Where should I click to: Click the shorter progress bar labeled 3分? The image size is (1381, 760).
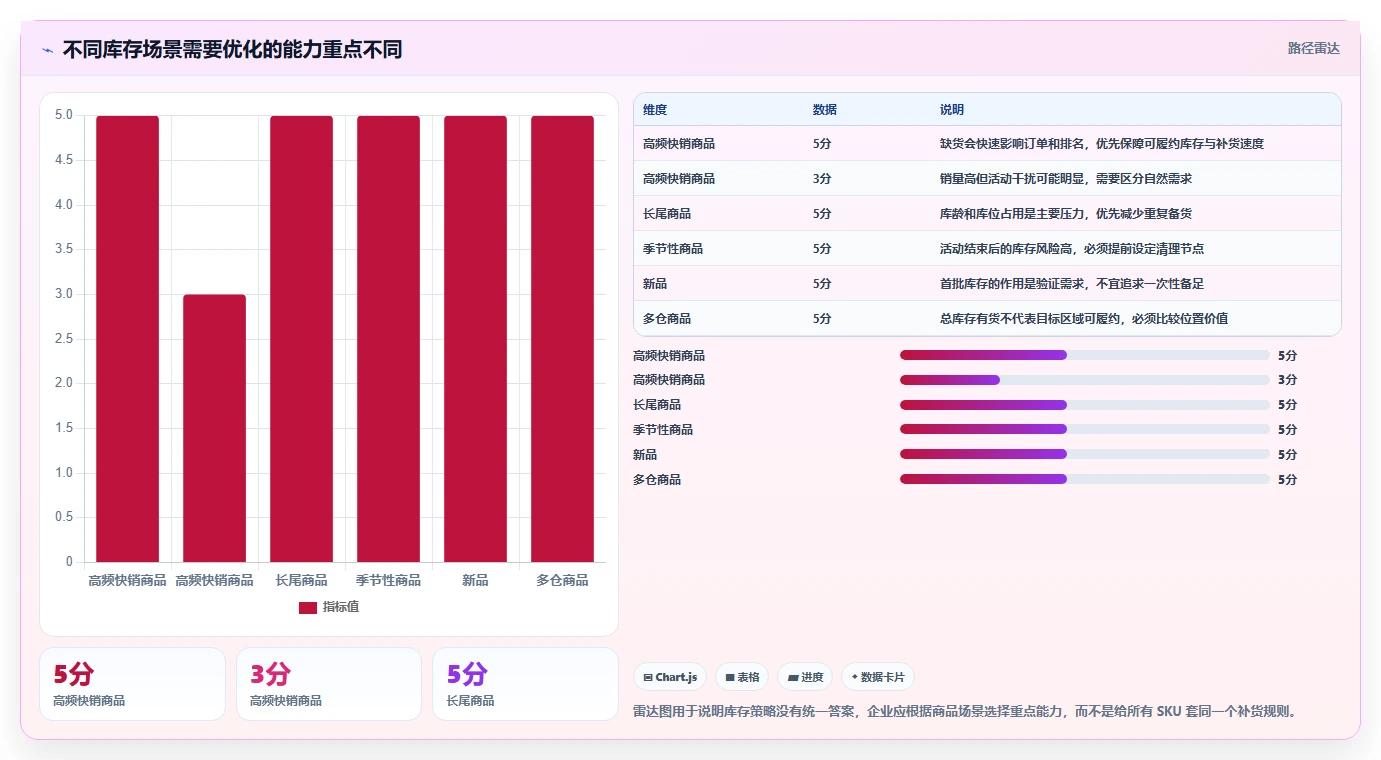[x=1085, y=380]
